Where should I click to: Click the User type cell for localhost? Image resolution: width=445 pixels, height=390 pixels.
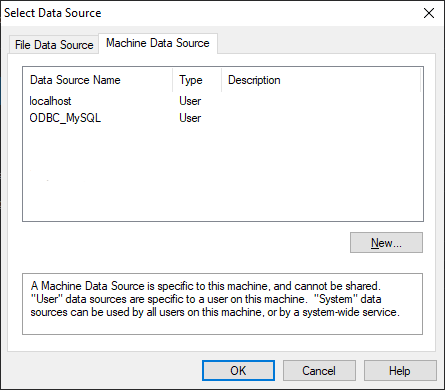point(190,101)
